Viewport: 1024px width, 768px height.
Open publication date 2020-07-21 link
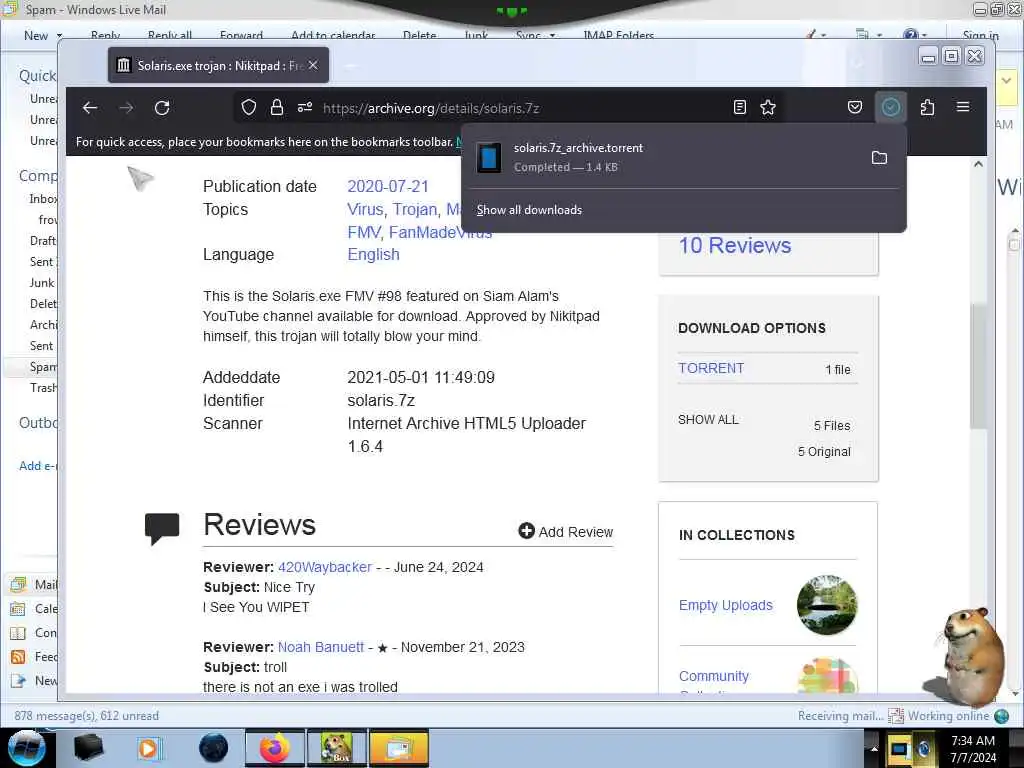point(388,186)
